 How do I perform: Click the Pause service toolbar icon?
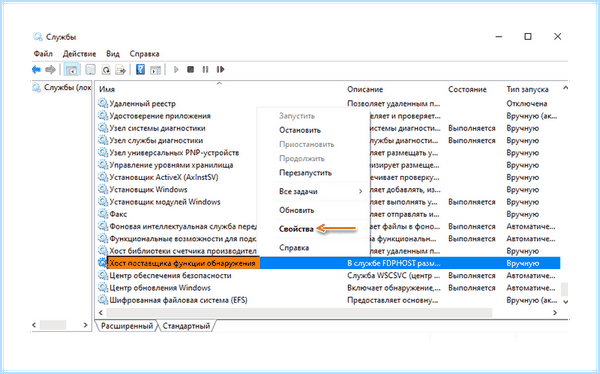pyautogui.click(x=205, y=69)
